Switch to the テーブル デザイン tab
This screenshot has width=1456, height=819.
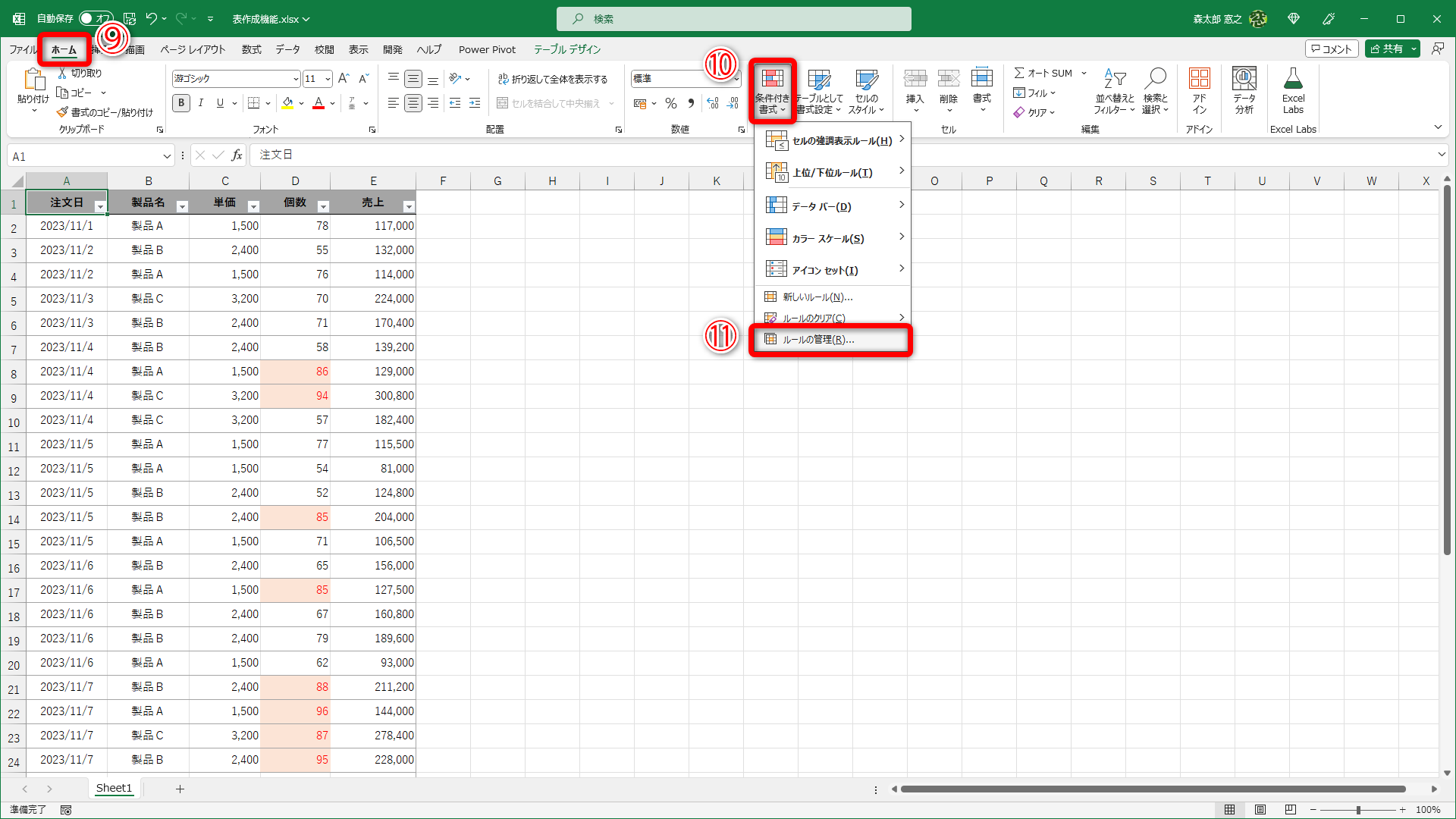click(x=566, y=49)
